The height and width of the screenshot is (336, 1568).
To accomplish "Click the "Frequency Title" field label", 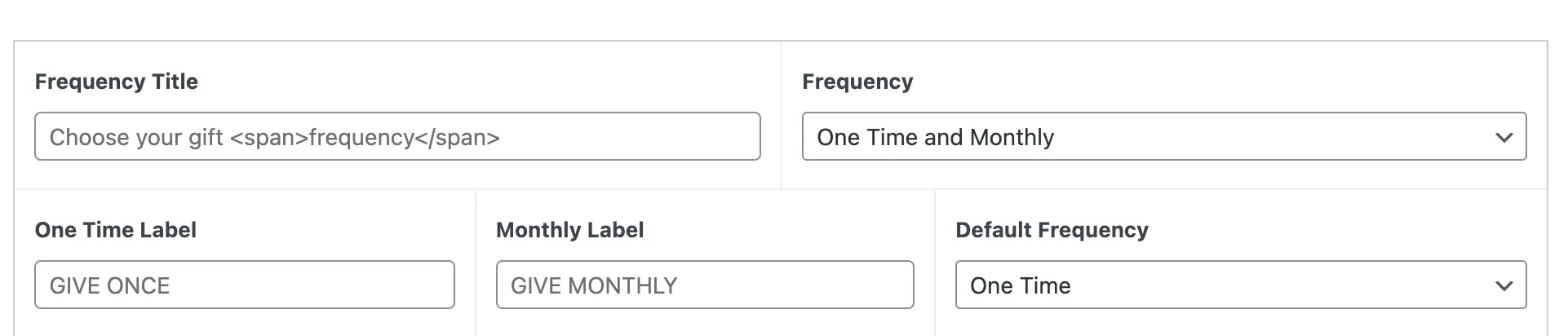I will click(117, 82).
